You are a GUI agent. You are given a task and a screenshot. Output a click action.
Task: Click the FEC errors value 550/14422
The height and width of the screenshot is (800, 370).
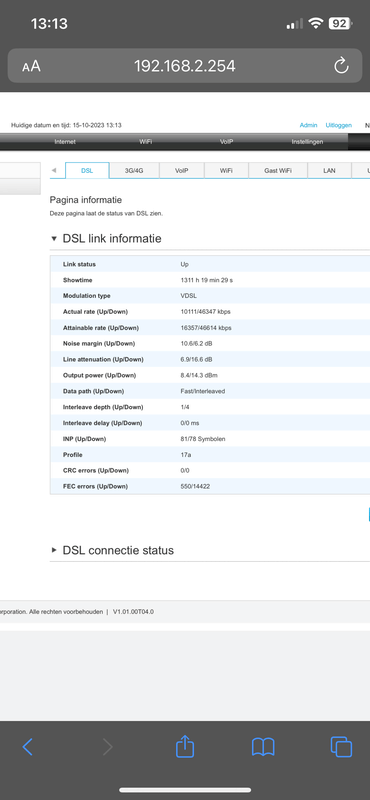(x=195, y=486)
